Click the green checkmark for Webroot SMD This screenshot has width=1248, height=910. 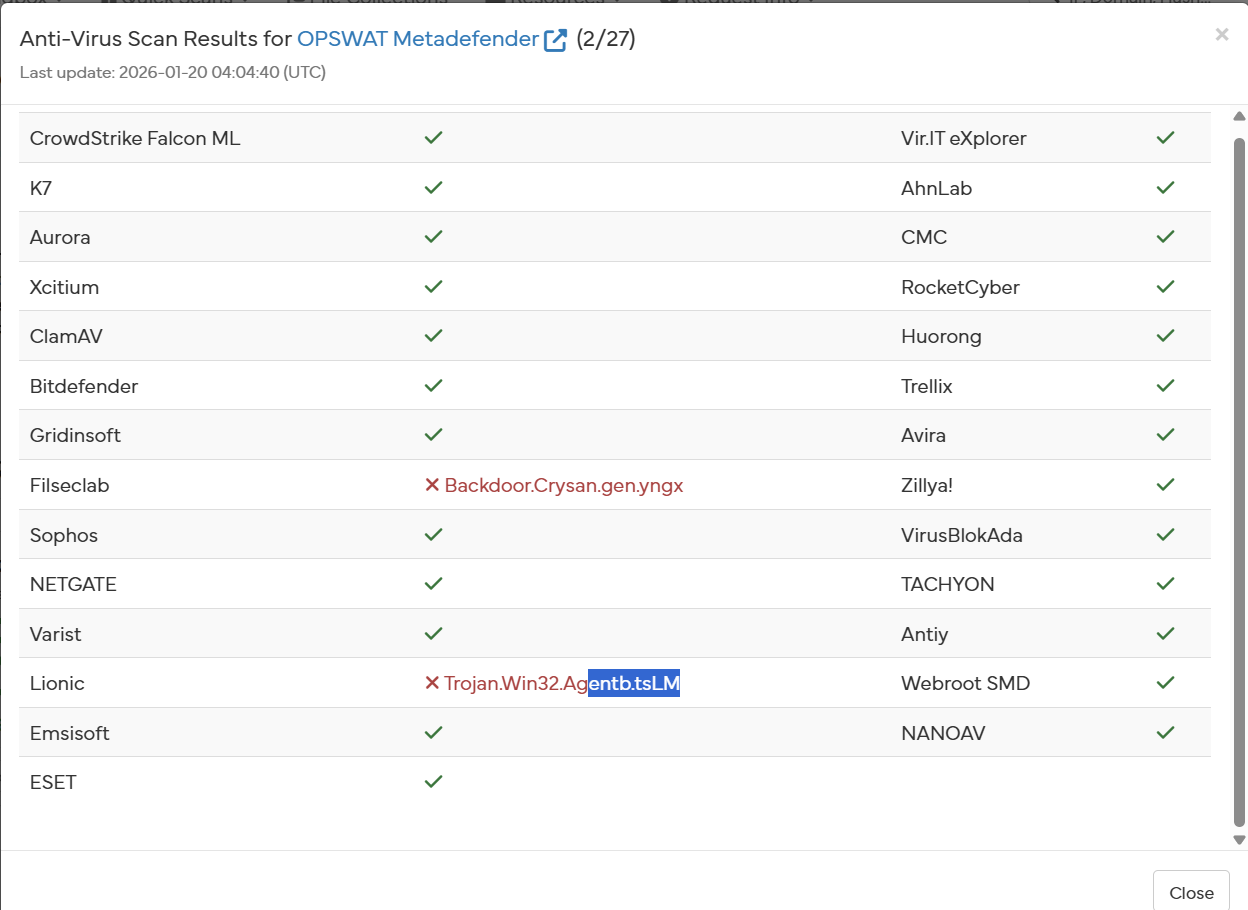pos(1165,683)
